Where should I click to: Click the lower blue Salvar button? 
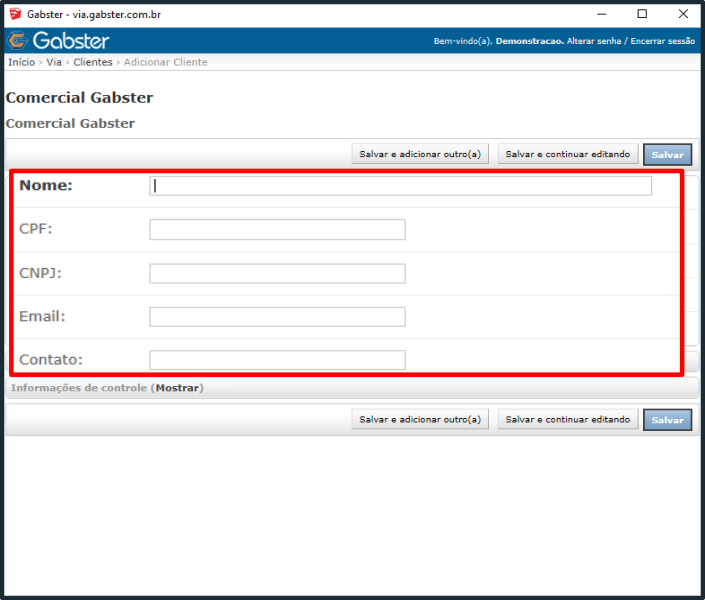click(667, 420)
